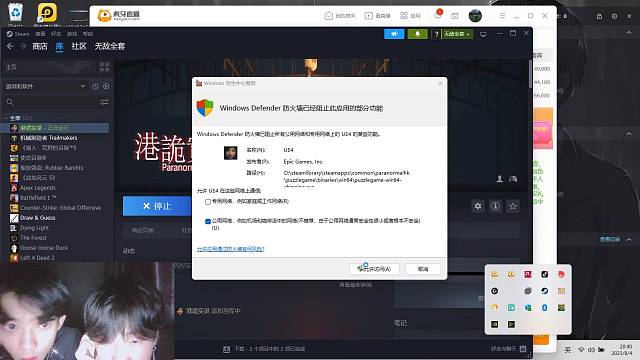Image resolution: width=640 pixels, height=360 pixels.
Task: Open the 商店 (Store) tab in Steam
Action: click(40, 47)
